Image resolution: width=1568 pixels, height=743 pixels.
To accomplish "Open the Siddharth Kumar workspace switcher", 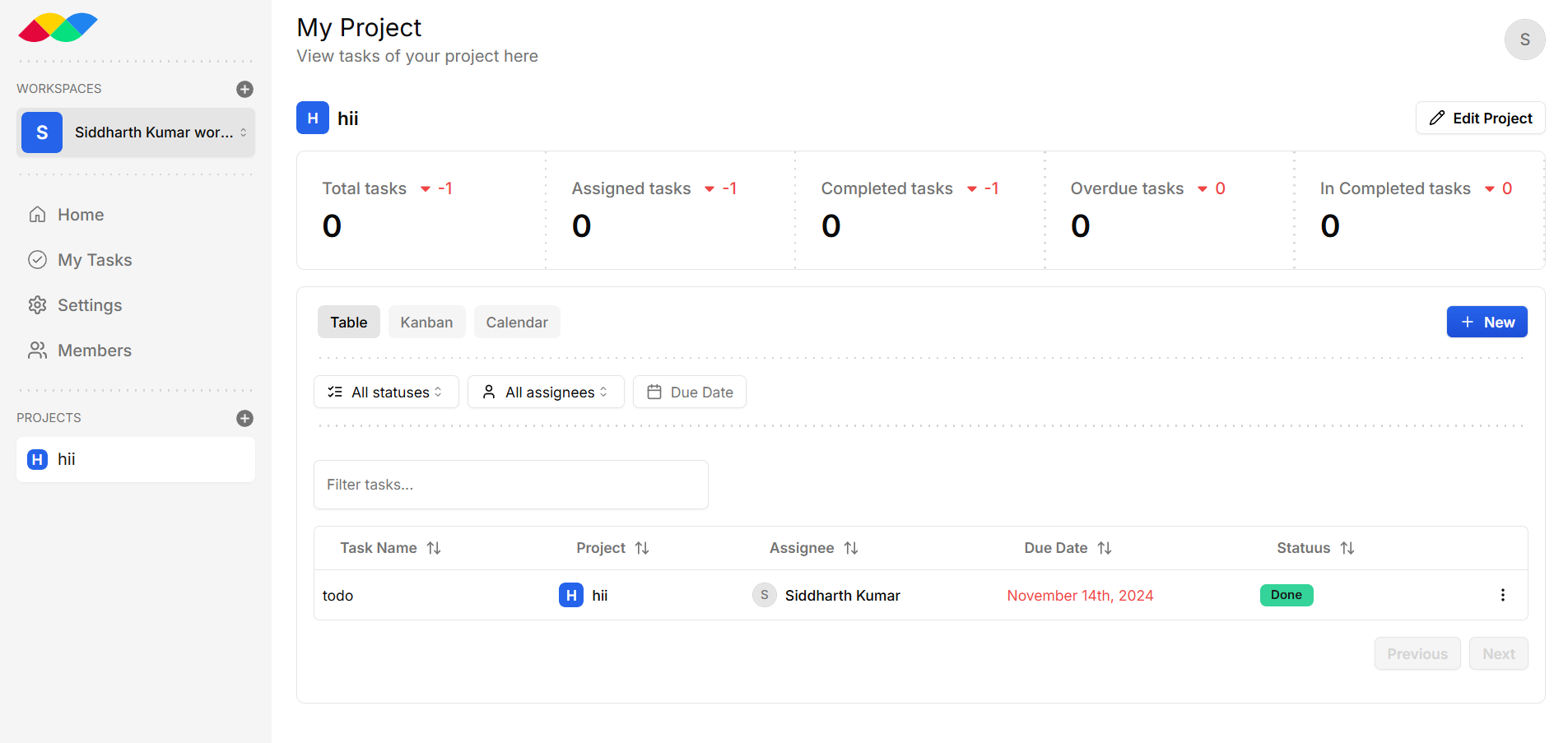I will click(x=136, y=132).
